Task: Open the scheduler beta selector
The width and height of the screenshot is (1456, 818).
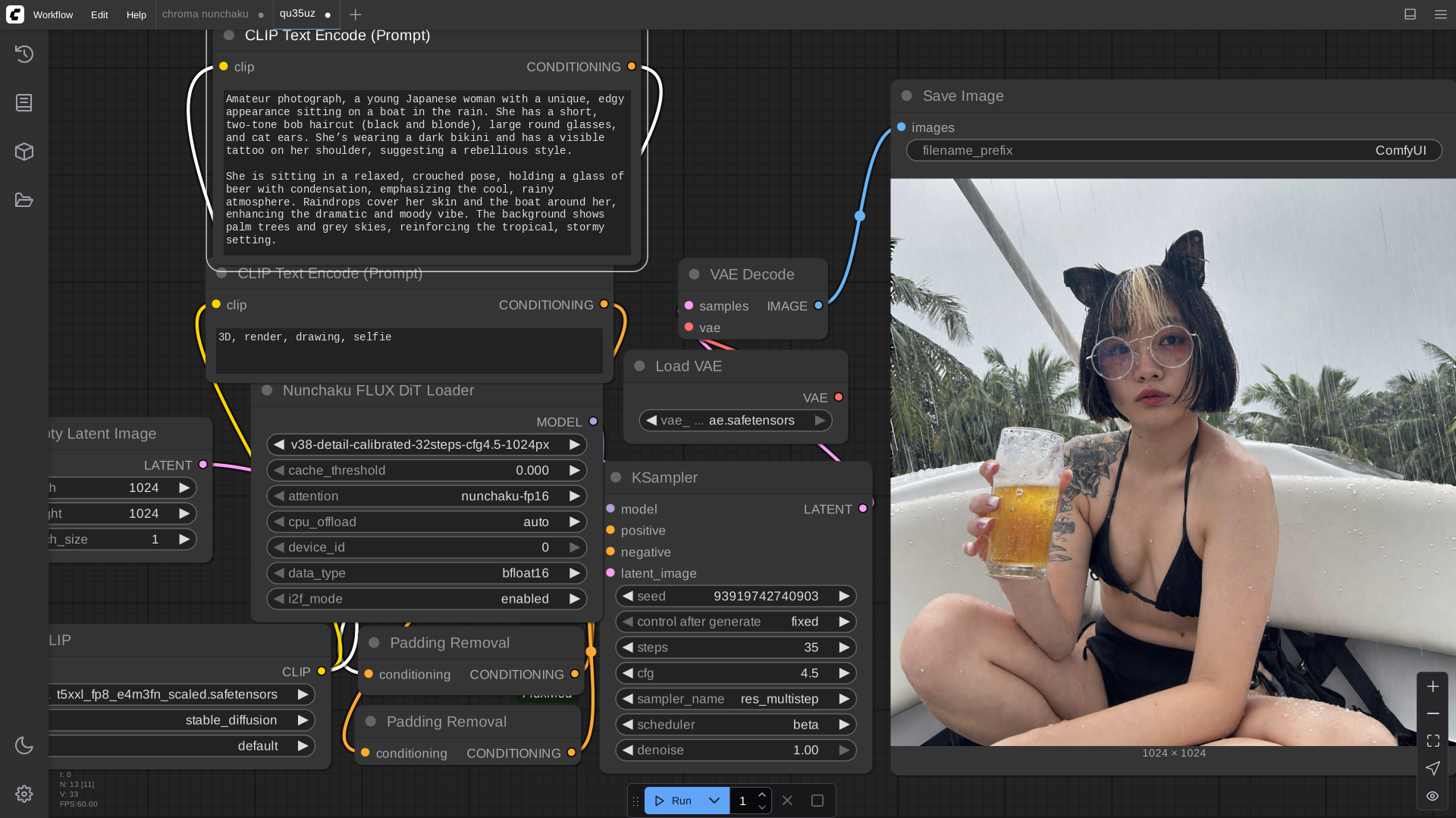Action: tap(736, 724)
